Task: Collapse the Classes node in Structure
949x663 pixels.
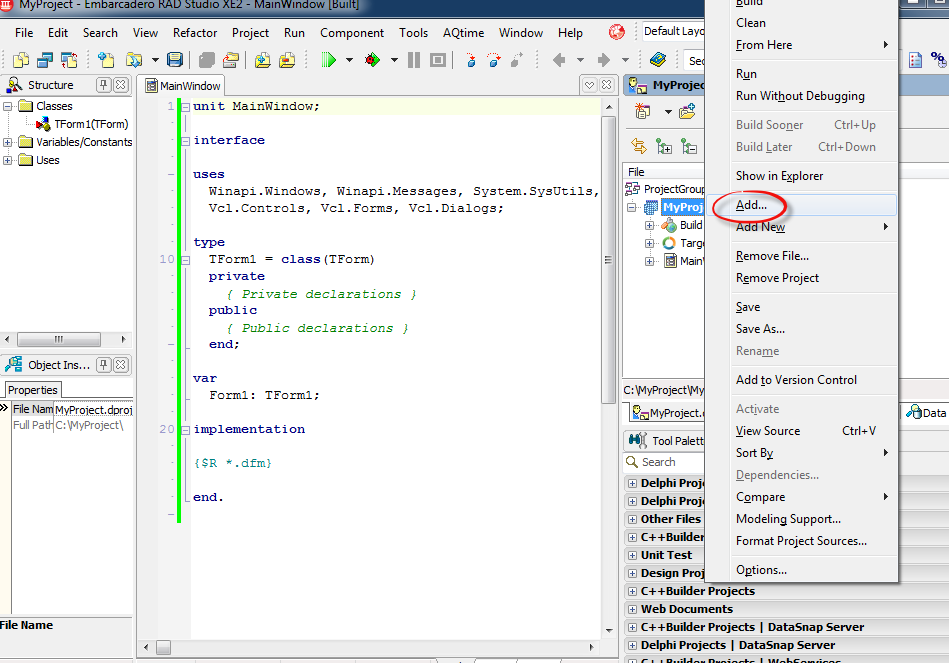Action: (7, 107)
